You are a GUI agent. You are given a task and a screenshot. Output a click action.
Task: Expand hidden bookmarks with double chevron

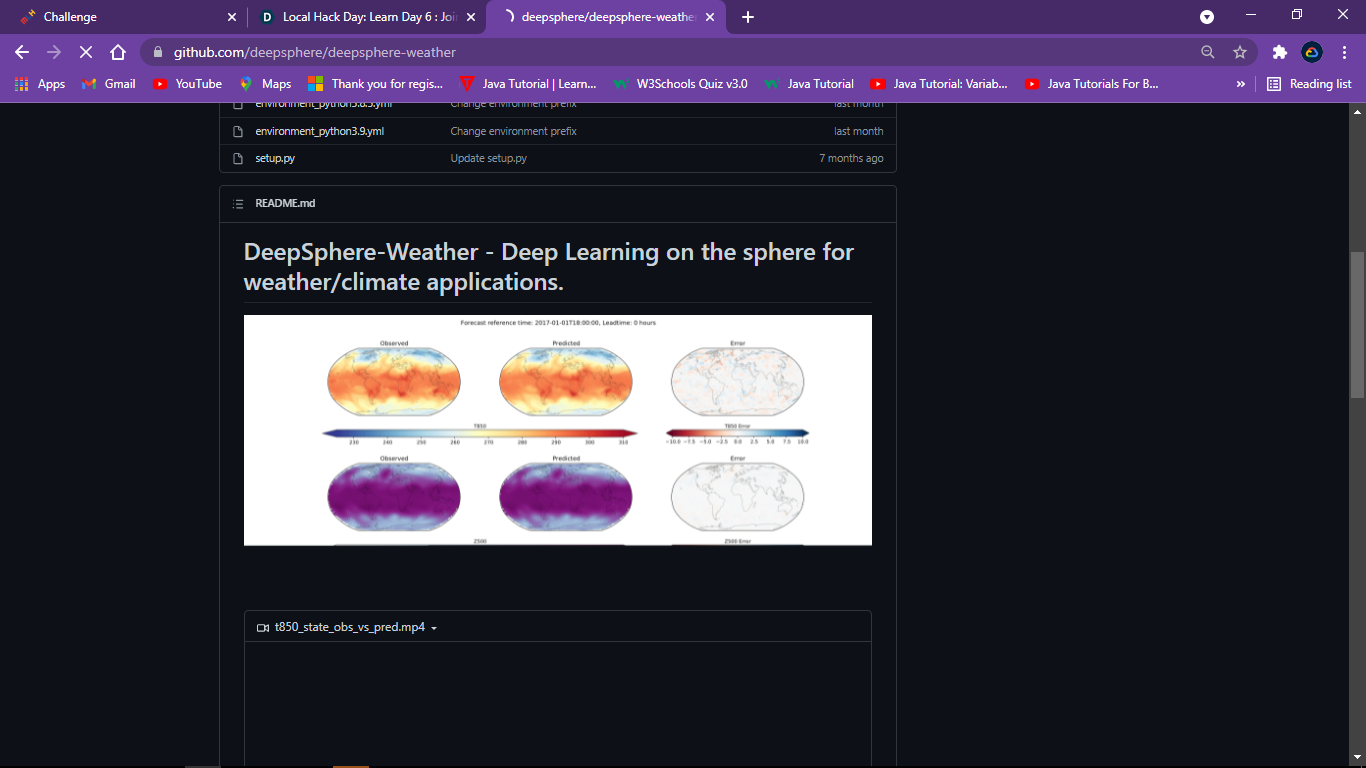click(1241, 84)
